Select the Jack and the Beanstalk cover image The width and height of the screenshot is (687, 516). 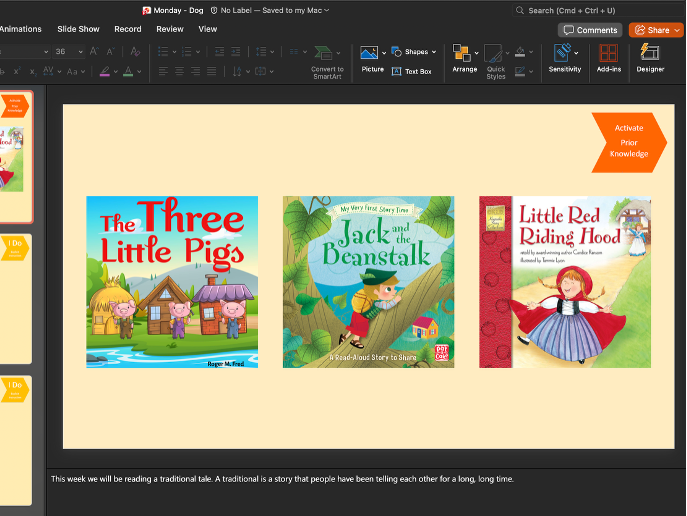368,282
